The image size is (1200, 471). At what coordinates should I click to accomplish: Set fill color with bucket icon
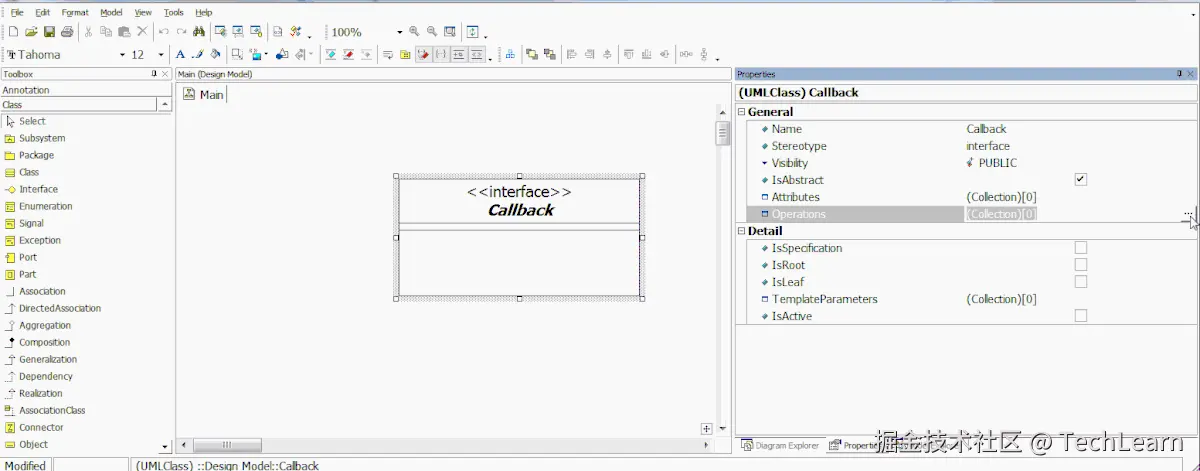pos(215,54)
